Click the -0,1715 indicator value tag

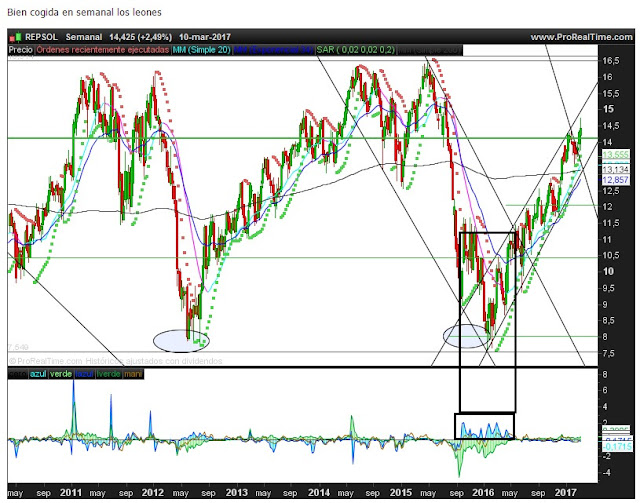coord(618,447)
